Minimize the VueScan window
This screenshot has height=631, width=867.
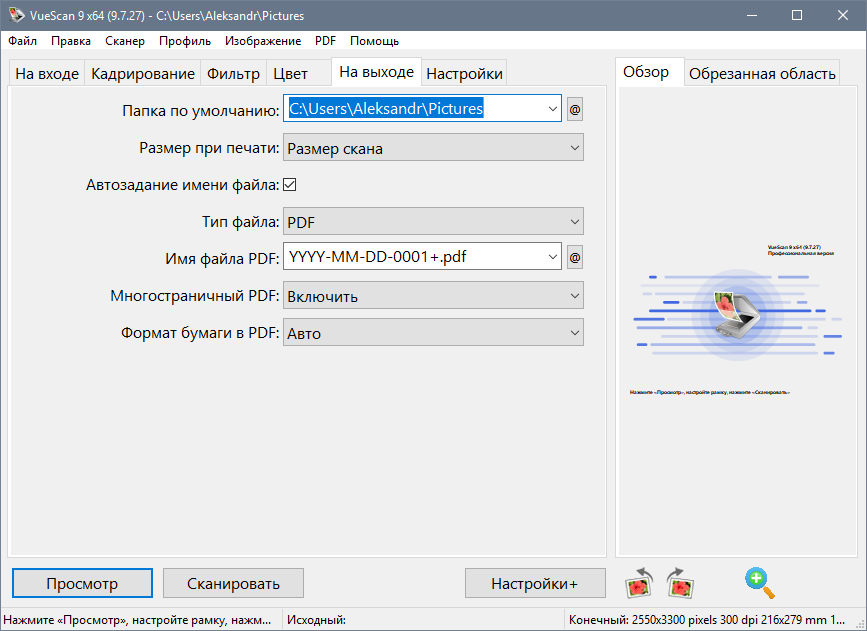(x=751, y=15)
